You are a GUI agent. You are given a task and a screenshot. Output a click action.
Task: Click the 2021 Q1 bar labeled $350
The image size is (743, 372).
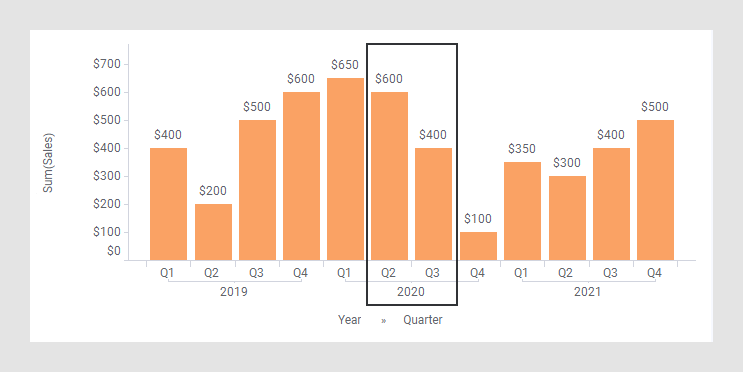point(523,211)
